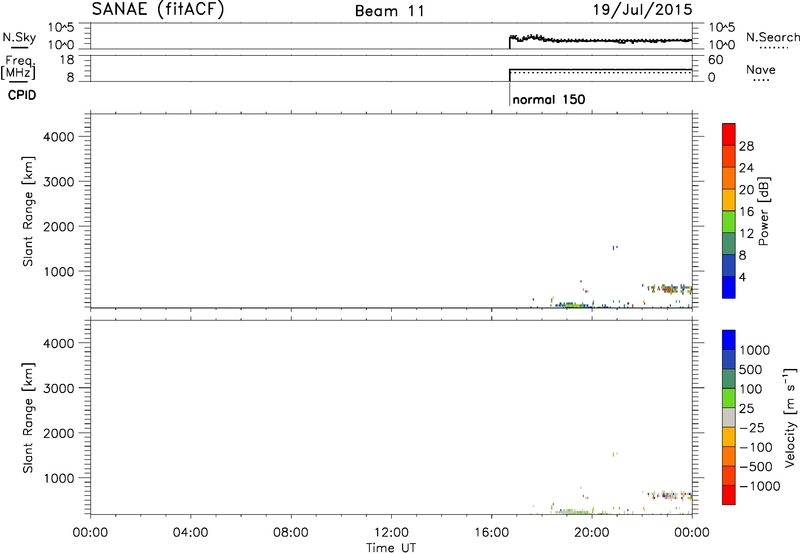Click velocity echo cluster near 600 km
The width and height of the screenshot is (800, 554).
click(668, 495)
